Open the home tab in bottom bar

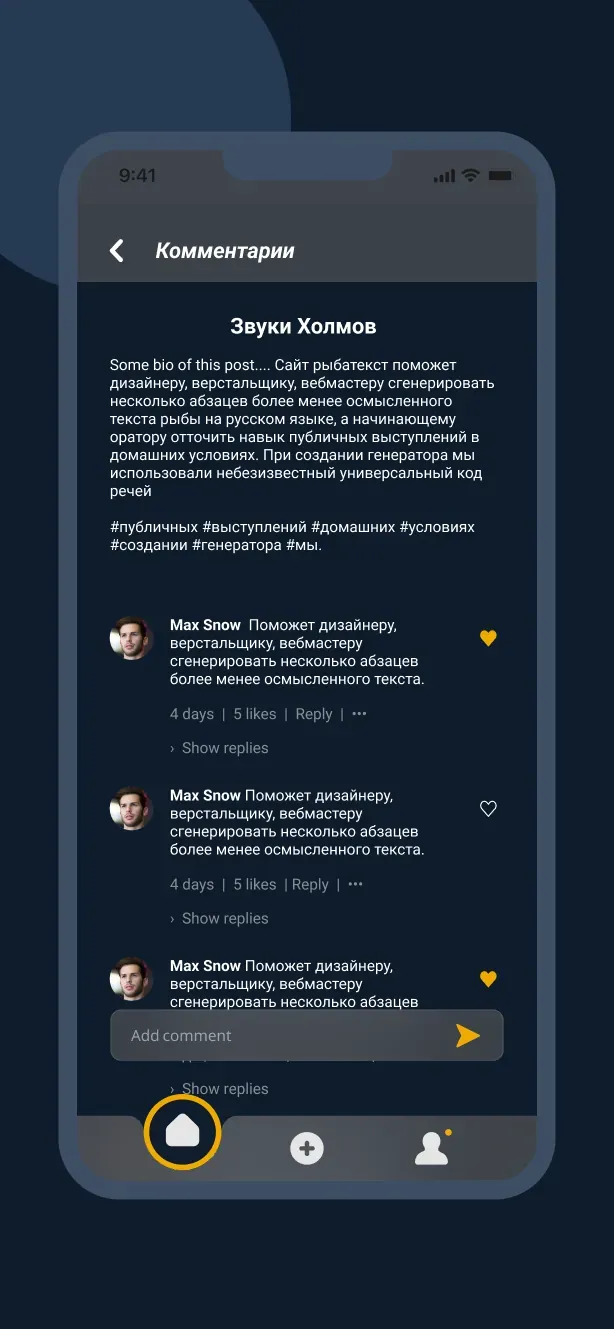(x=182, y=1132)
